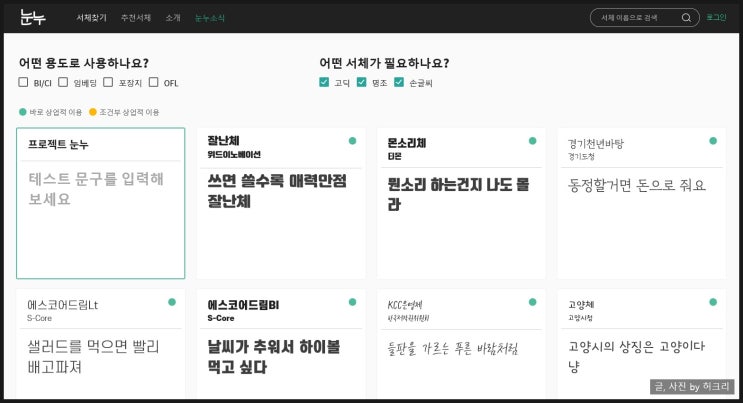Click the 로그인 link
Screen dimensions: 743x403
click(x=716, y=17)
